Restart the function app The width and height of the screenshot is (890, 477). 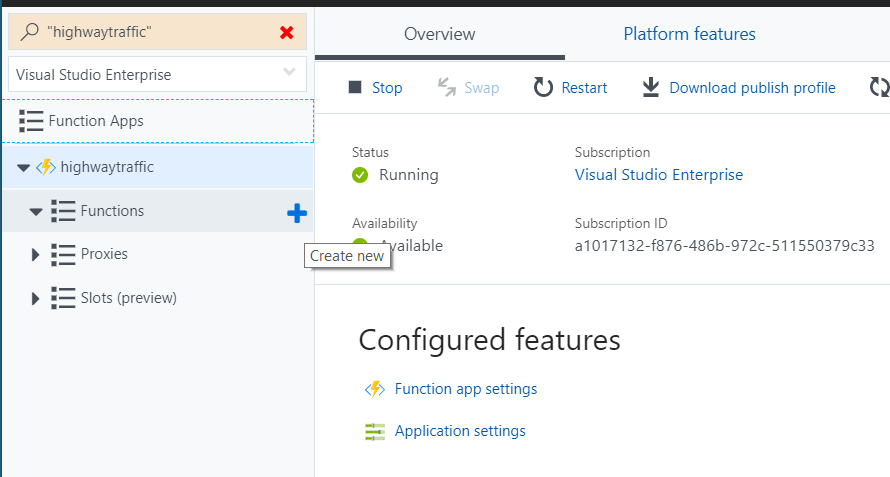[x=584, y=87]
